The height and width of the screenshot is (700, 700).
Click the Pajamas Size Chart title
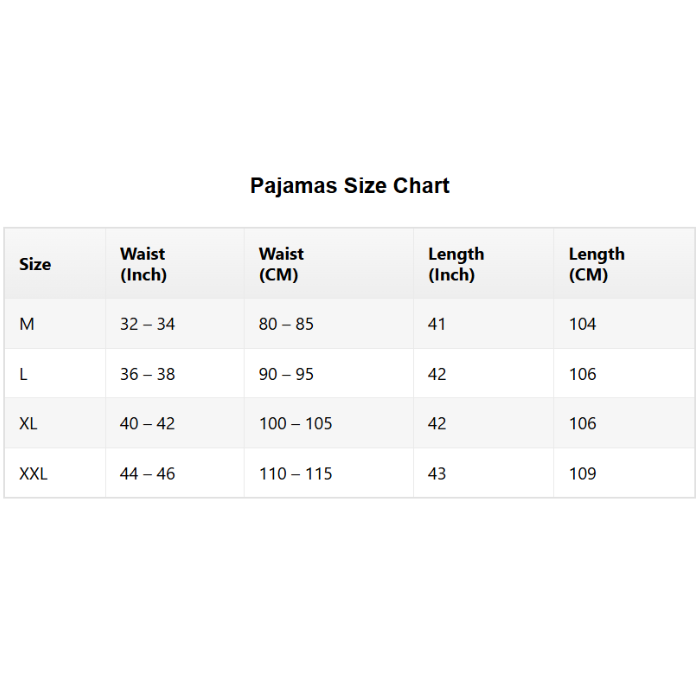tap(350, 186)
